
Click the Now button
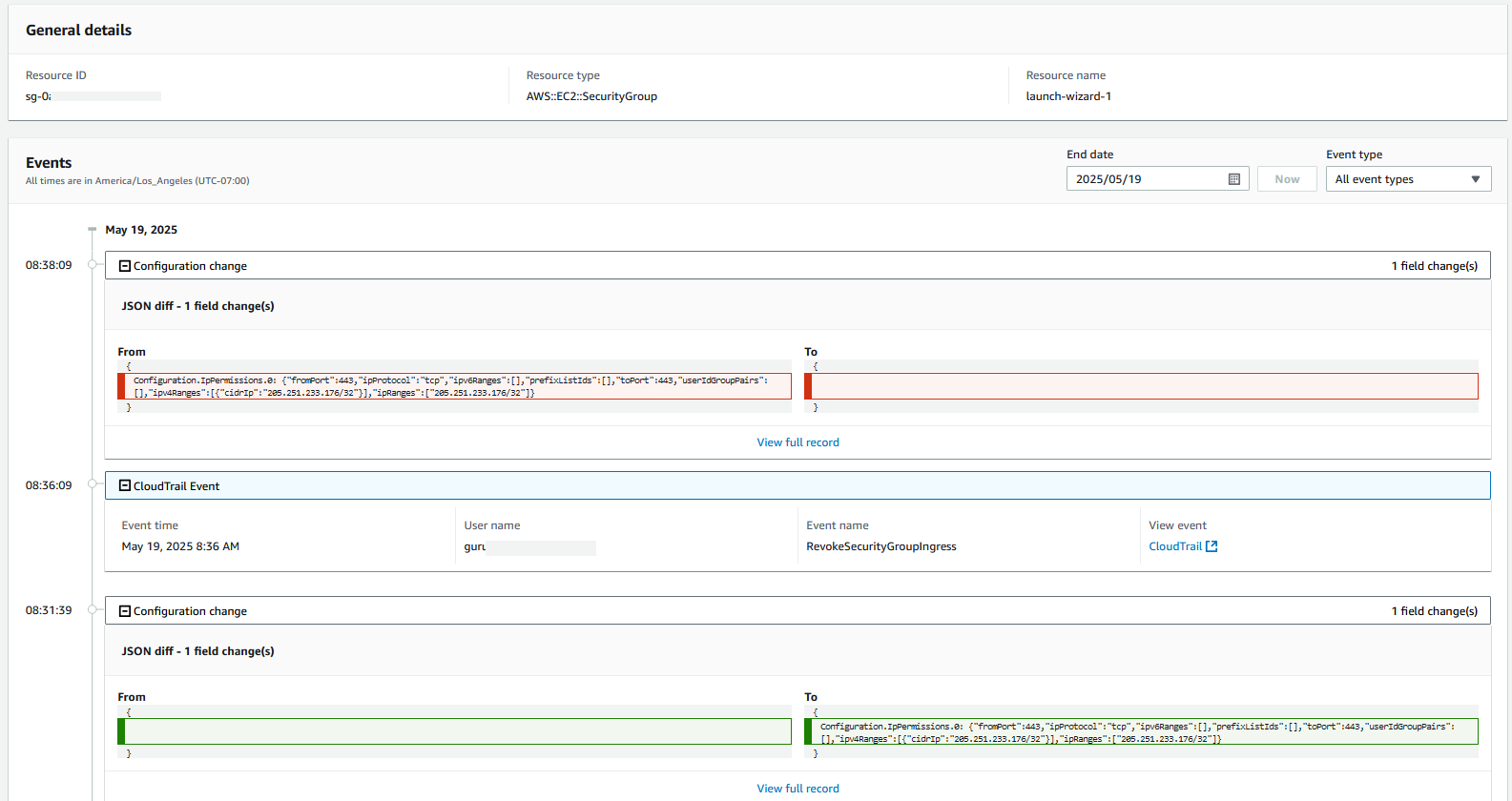coord(1287,179)
